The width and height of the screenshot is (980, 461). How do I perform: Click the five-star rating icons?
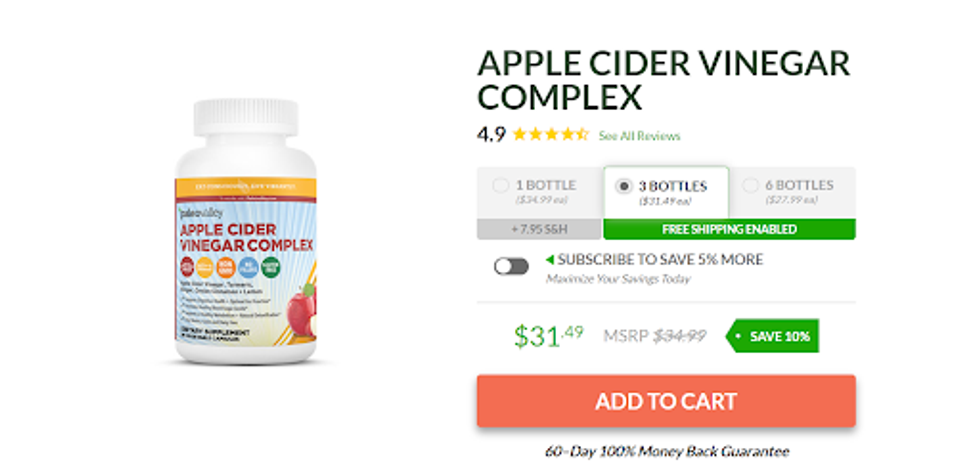(551, 134)
